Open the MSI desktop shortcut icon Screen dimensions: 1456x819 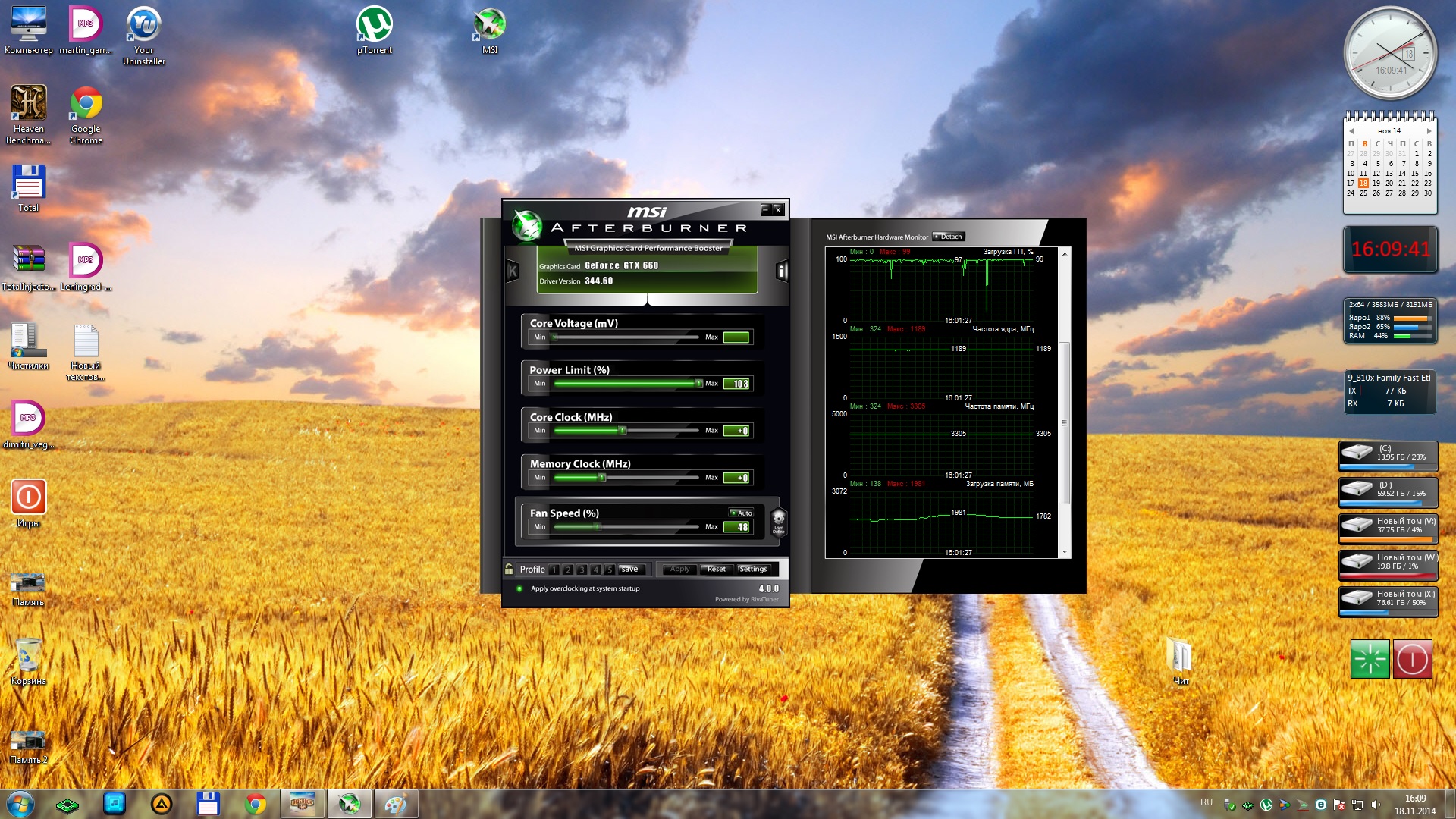point(490,25)
